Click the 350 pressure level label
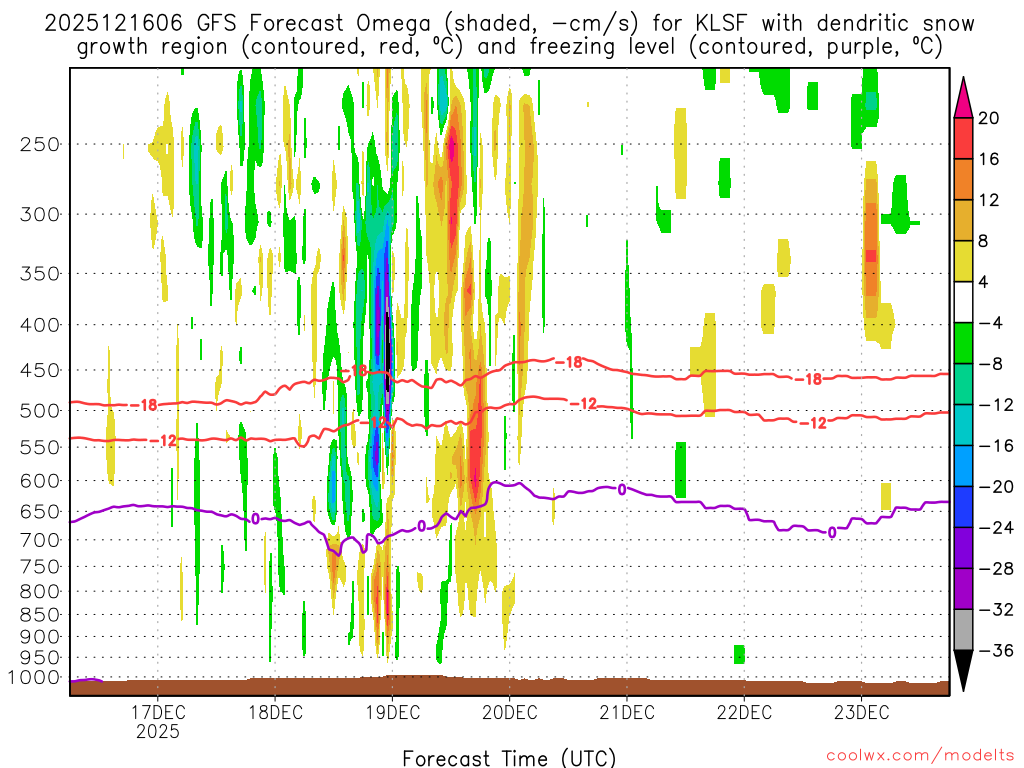 point(40,274)
